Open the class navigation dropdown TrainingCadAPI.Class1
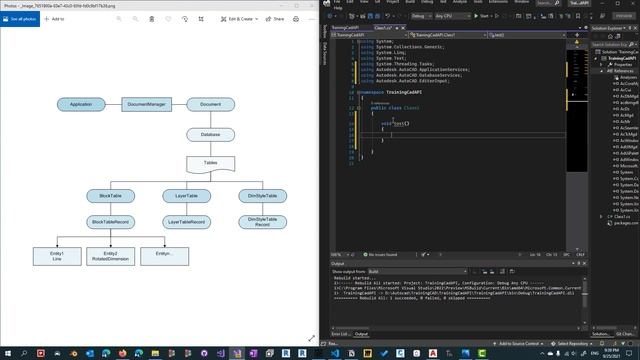Screen dimensions: 640x360 [448, 35]
